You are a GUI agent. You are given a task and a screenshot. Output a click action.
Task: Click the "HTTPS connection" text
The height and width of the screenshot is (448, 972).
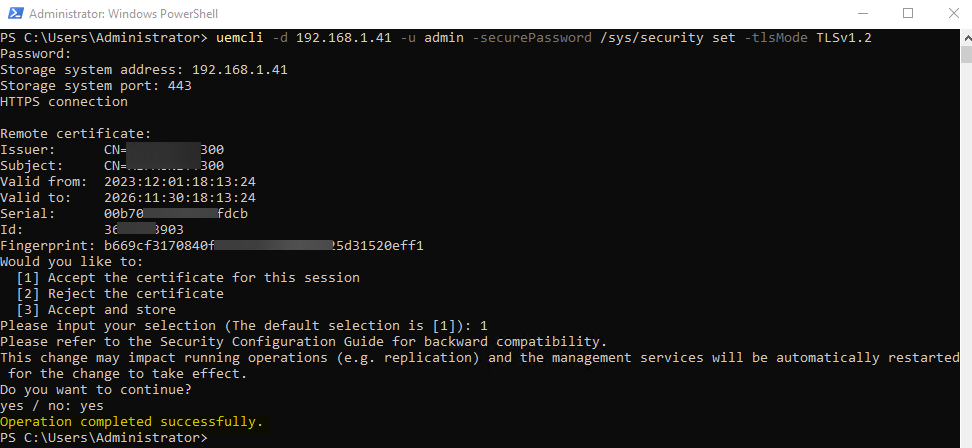64,102
